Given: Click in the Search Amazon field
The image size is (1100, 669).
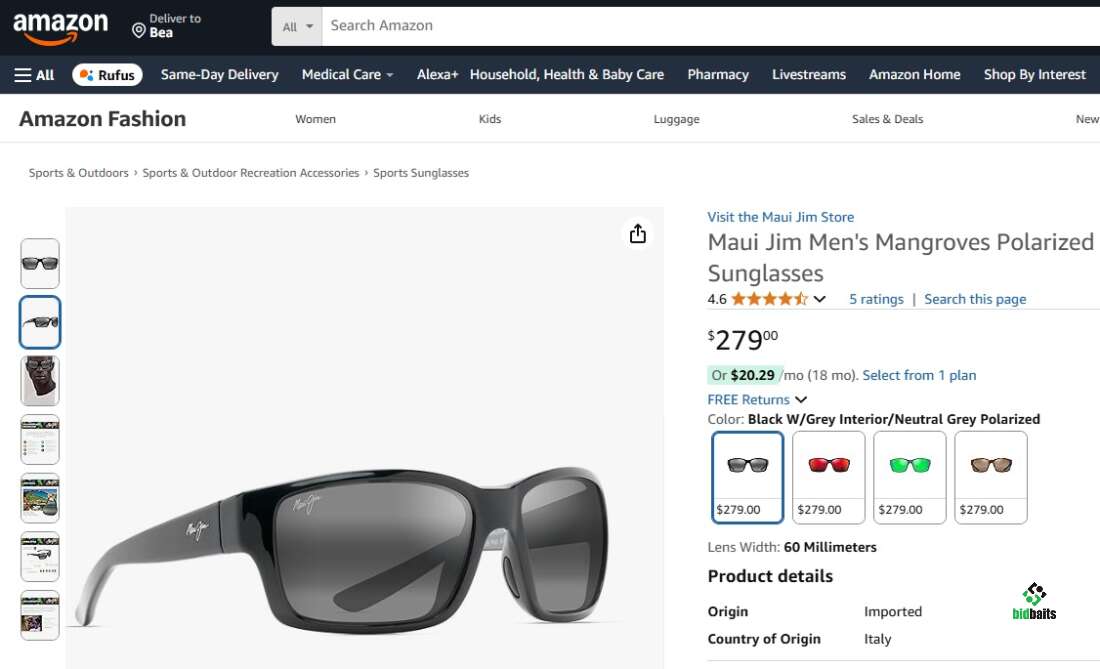Looking at the screenshot, I should [x=711, y=27].
